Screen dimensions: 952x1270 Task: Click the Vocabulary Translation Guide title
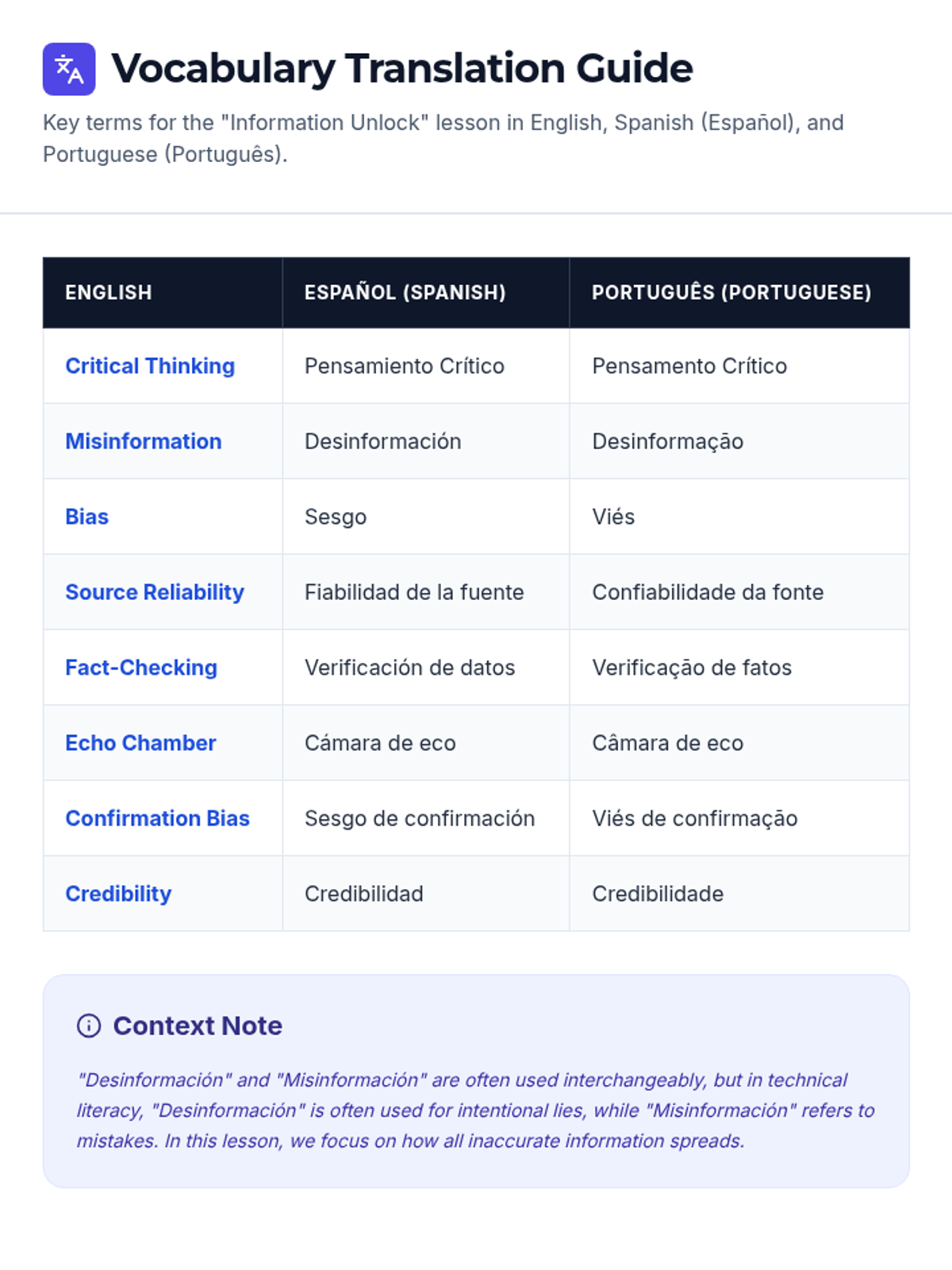pyautogui.click(x=402, y=68)
